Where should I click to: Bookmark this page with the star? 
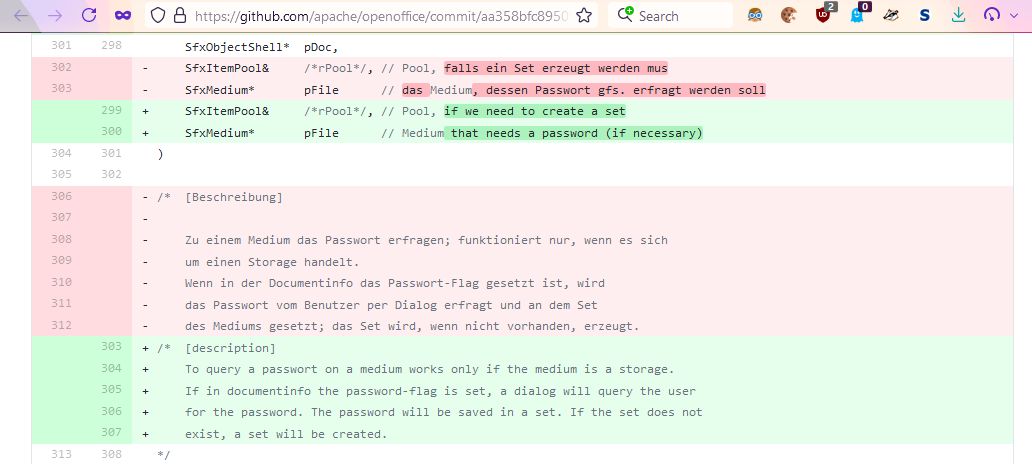(x=585, y=16)
